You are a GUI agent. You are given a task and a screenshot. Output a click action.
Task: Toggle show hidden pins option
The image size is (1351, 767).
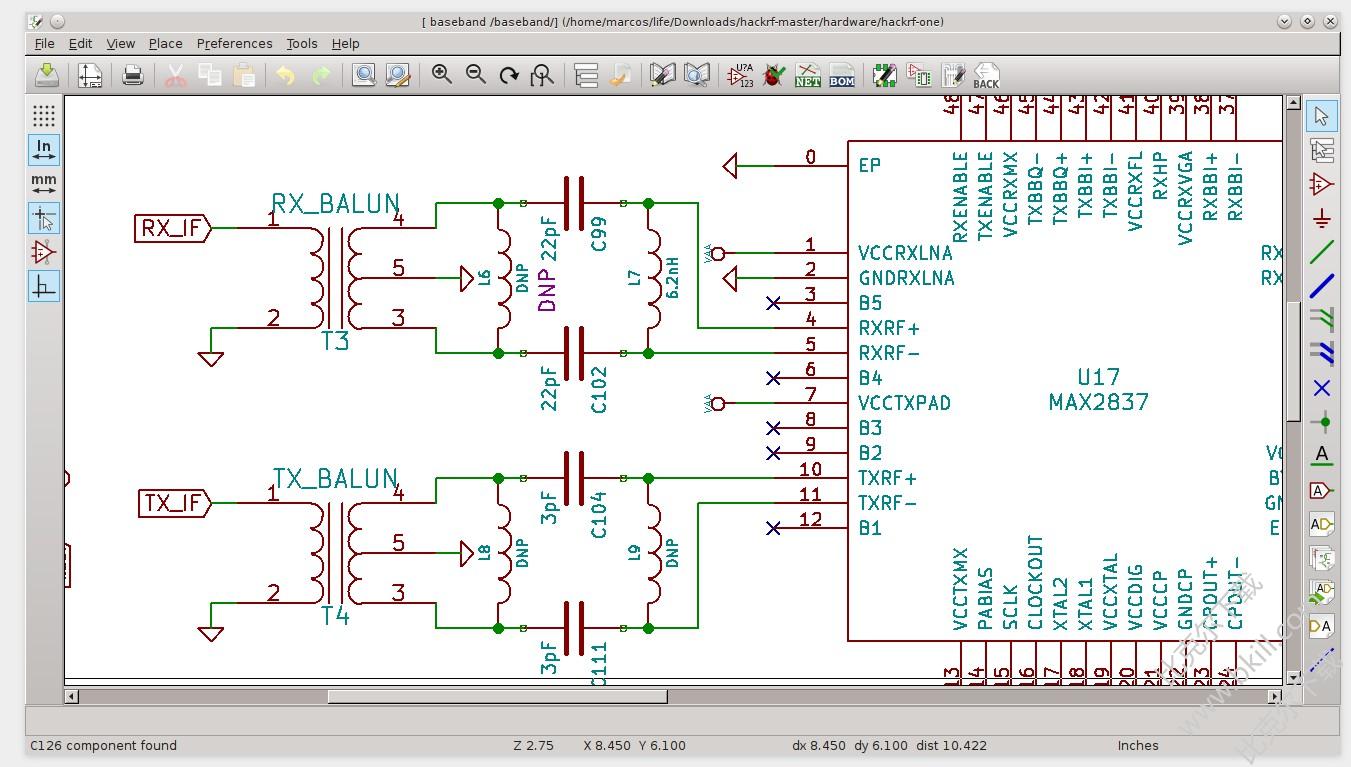(x=44, y=252)
